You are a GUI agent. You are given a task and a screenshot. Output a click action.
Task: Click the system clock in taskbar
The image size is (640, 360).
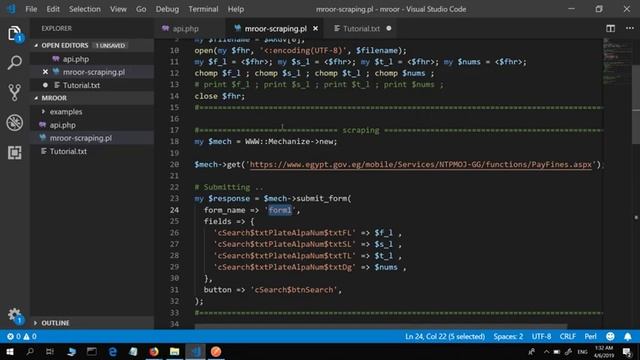point(604,351)
